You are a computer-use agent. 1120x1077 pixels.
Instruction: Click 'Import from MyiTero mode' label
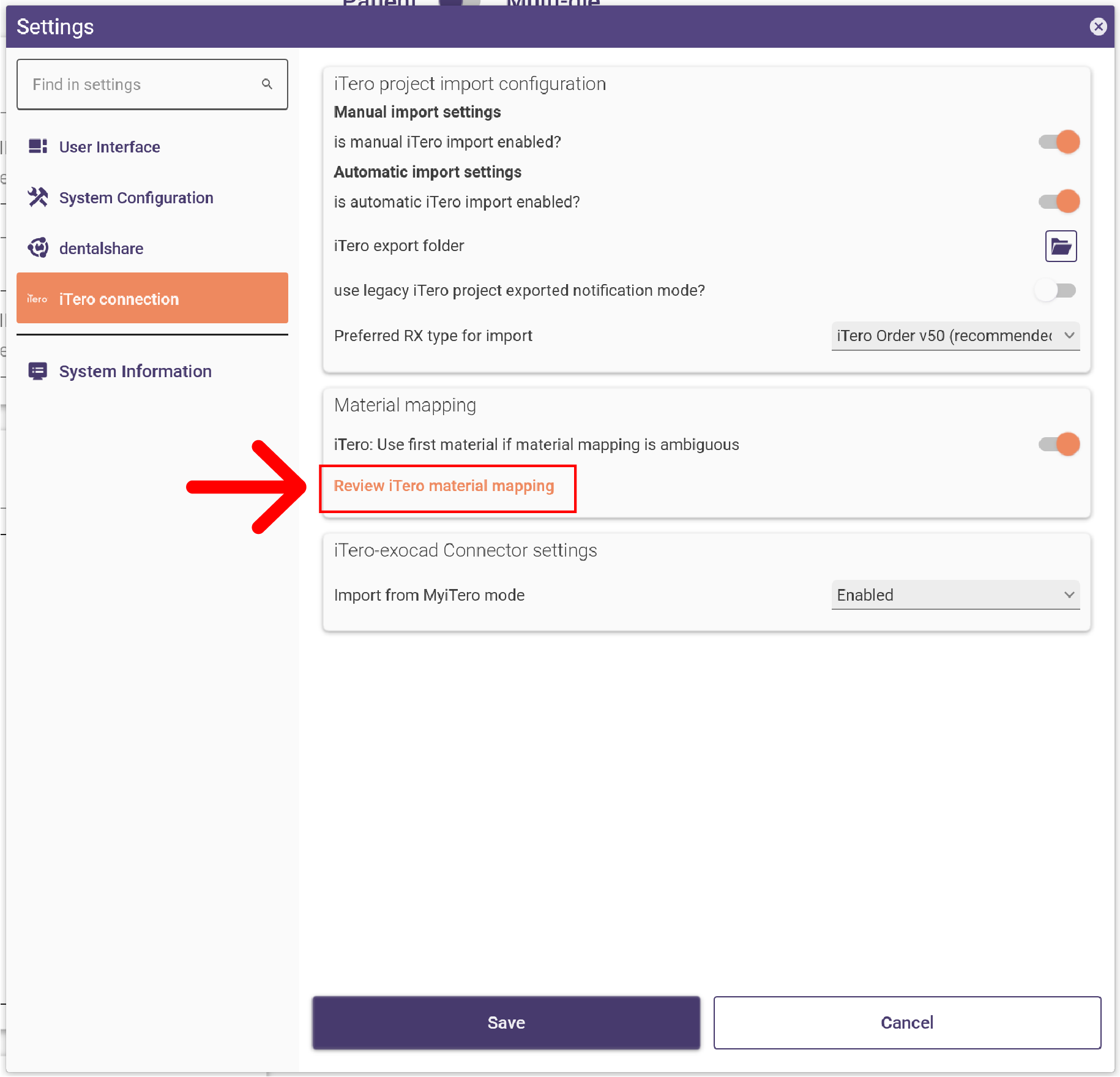(x=430, y=595)
